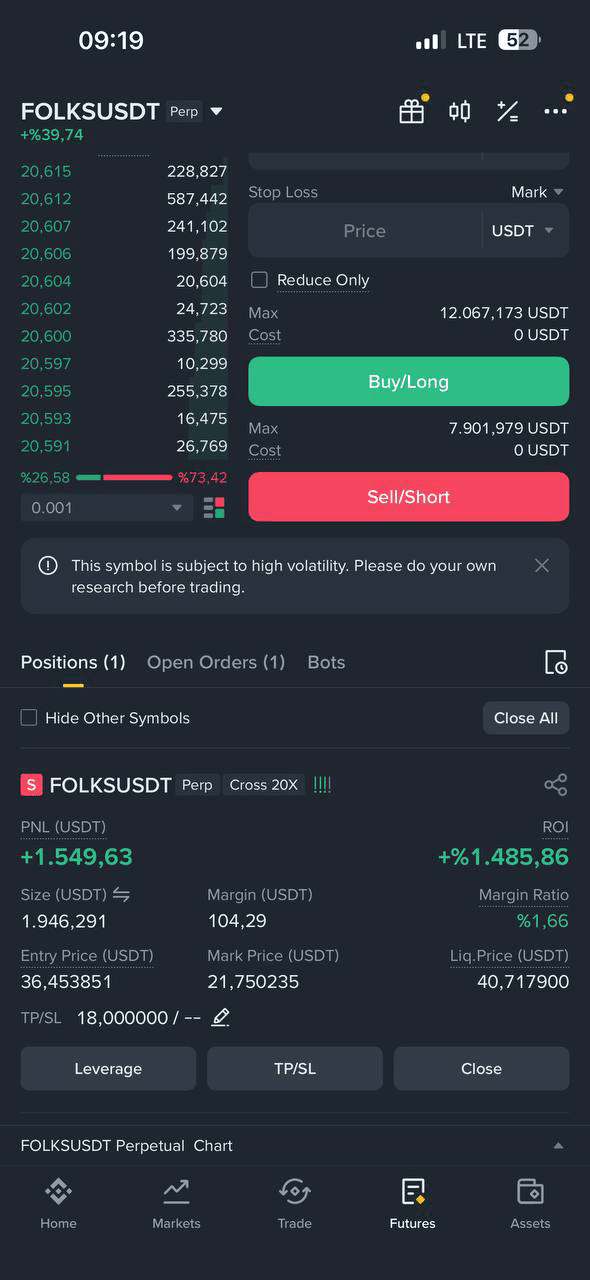The height and width of the screenshot is (1280, 590).
Task: Share the FOLKSUSDT position
Action: click(555, 785)
